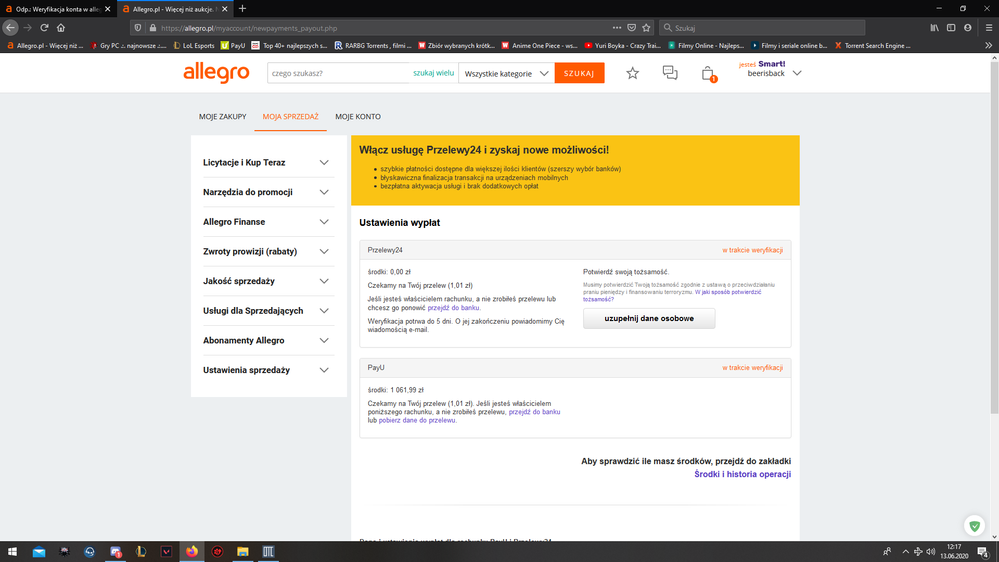This screenshot has width=999, height=562.
Task: Open Torrent Search Engine bookmark
Action: point(872,45)
